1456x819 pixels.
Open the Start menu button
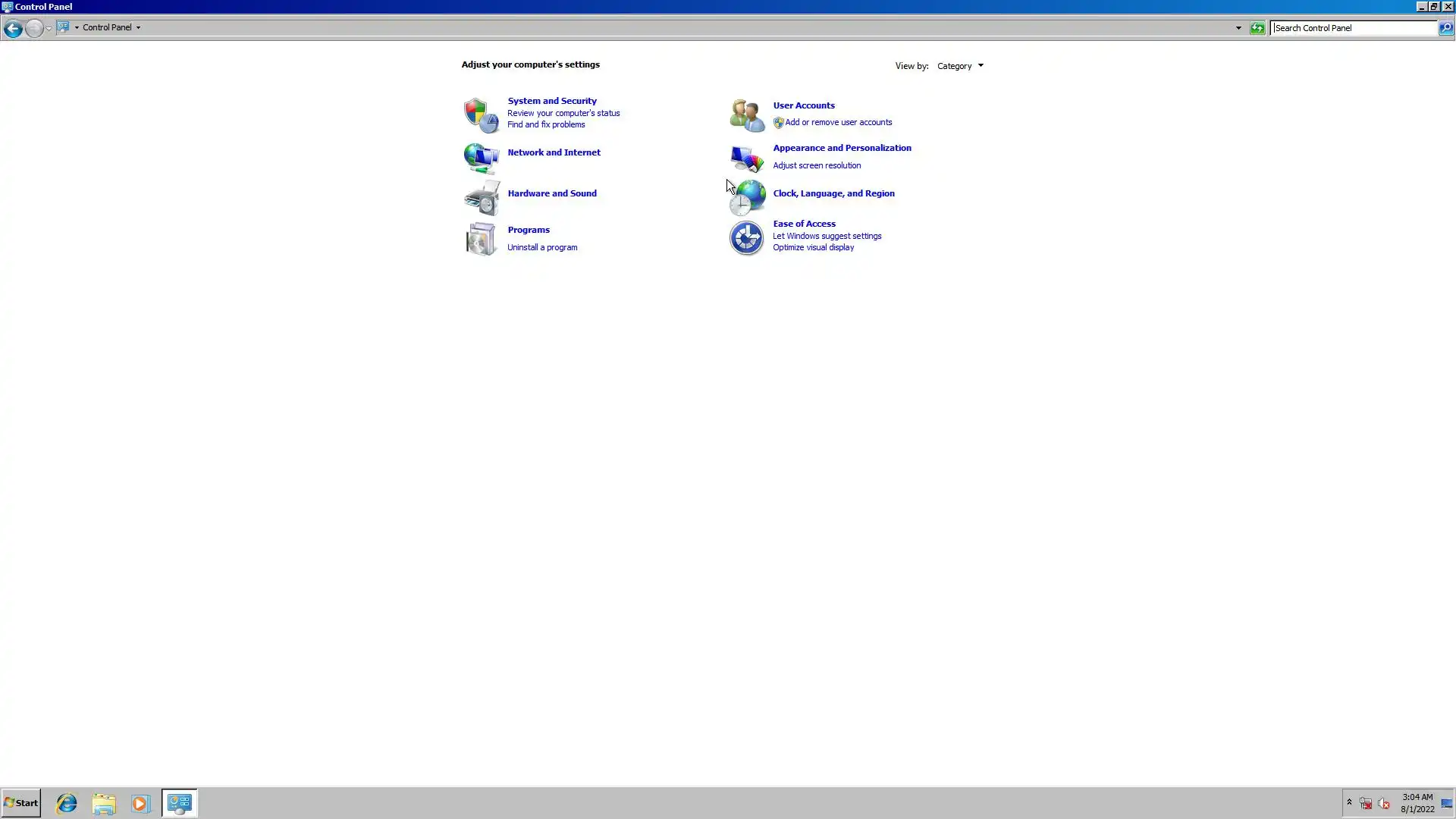pyautogui.click(x=21, y=802)
